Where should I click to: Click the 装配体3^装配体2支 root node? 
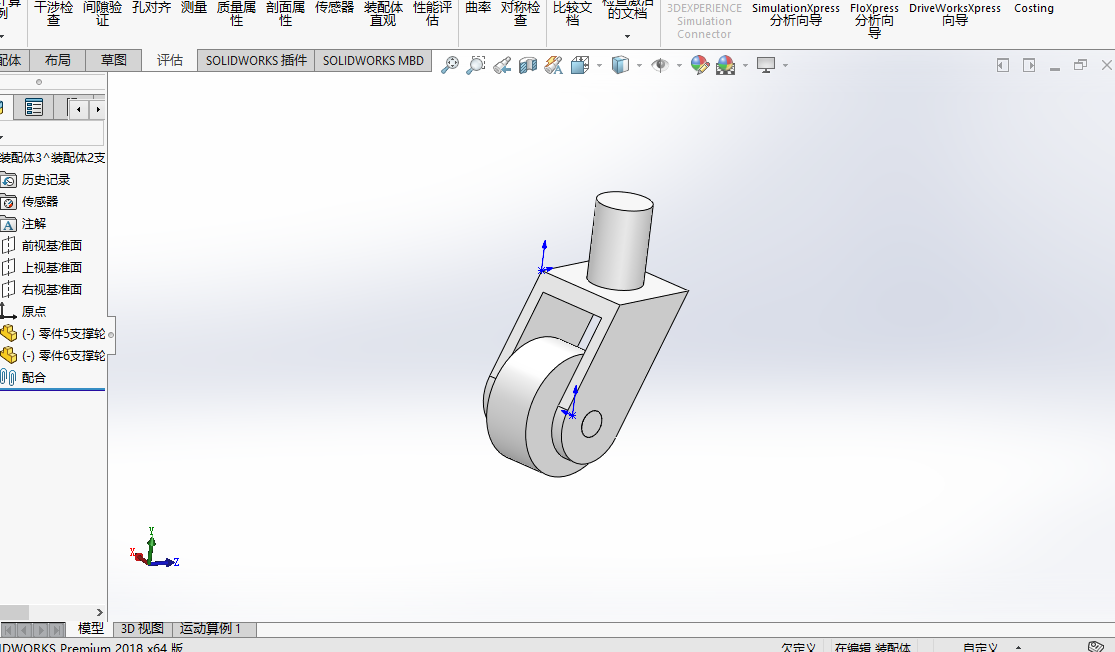tap(53, 158)
